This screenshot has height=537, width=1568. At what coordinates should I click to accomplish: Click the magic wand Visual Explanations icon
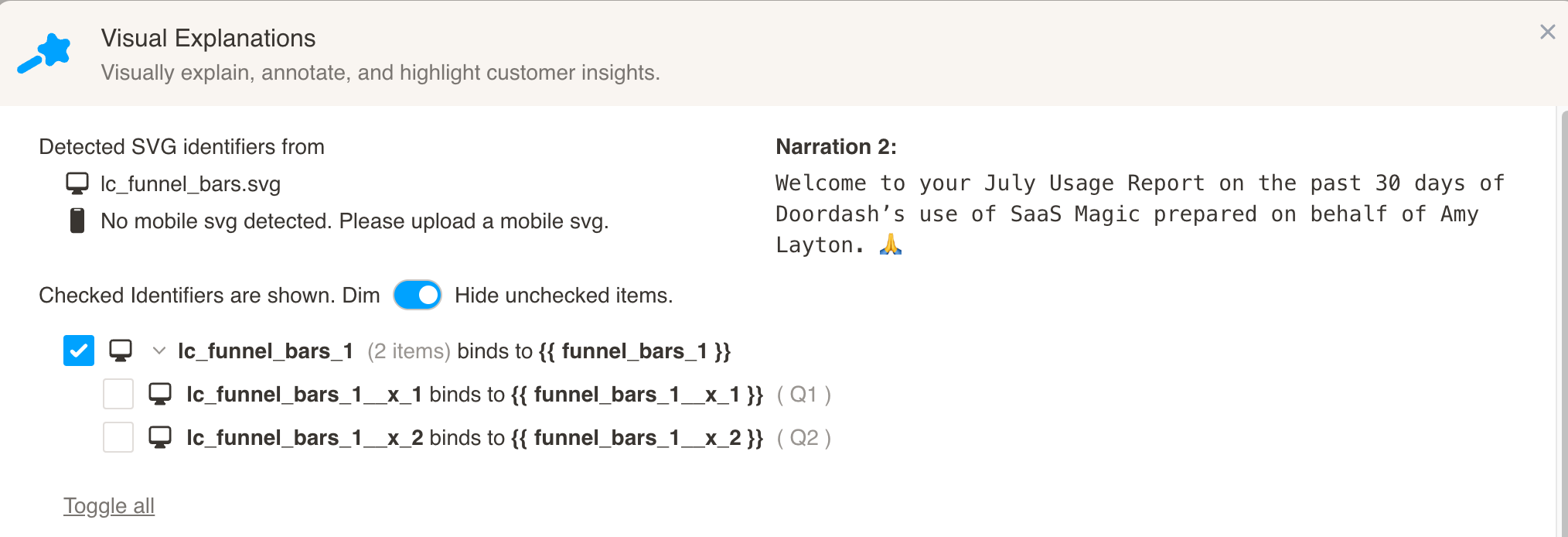(x=45, y=53)
